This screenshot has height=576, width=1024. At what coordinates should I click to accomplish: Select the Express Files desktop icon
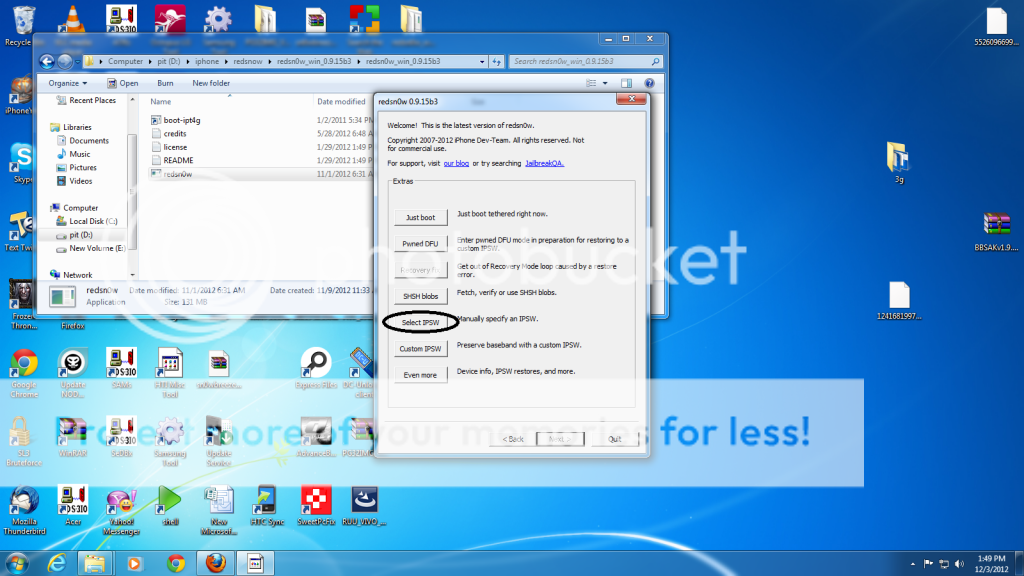click(x=316, y=369)
